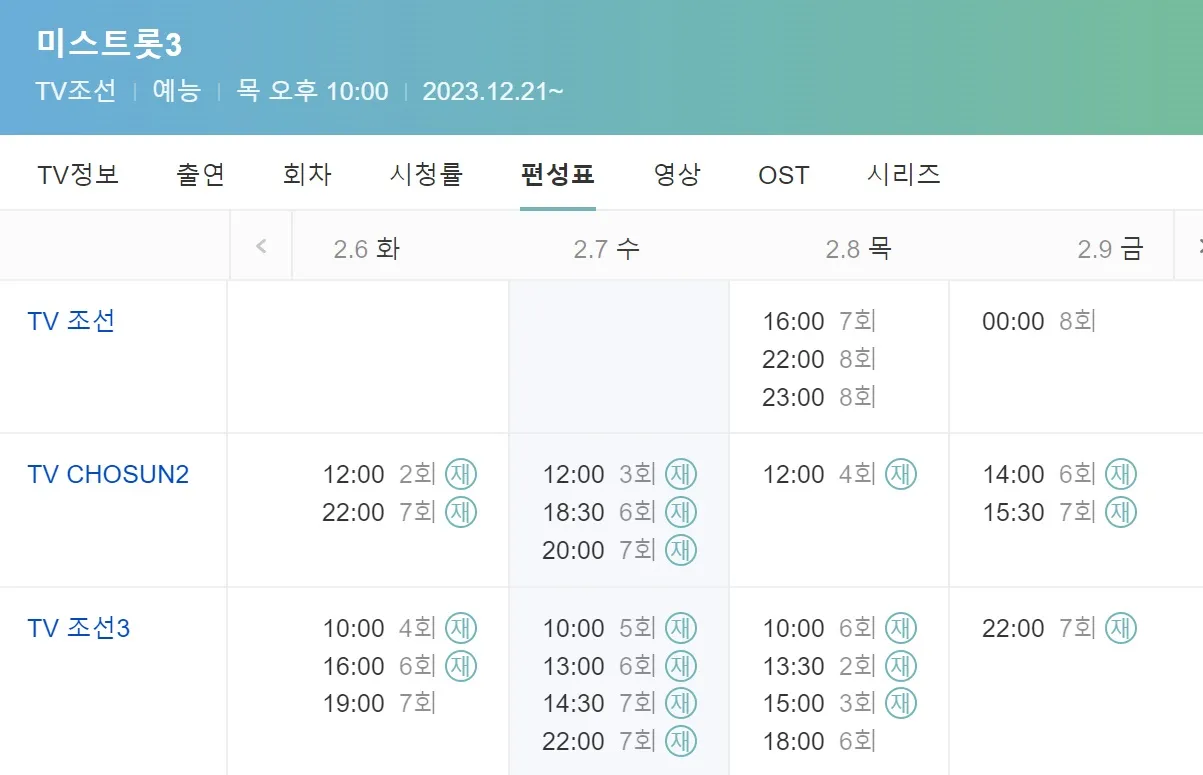Open the TV 조선 channel link
1203x775 pixels.
tap(71, 321)
